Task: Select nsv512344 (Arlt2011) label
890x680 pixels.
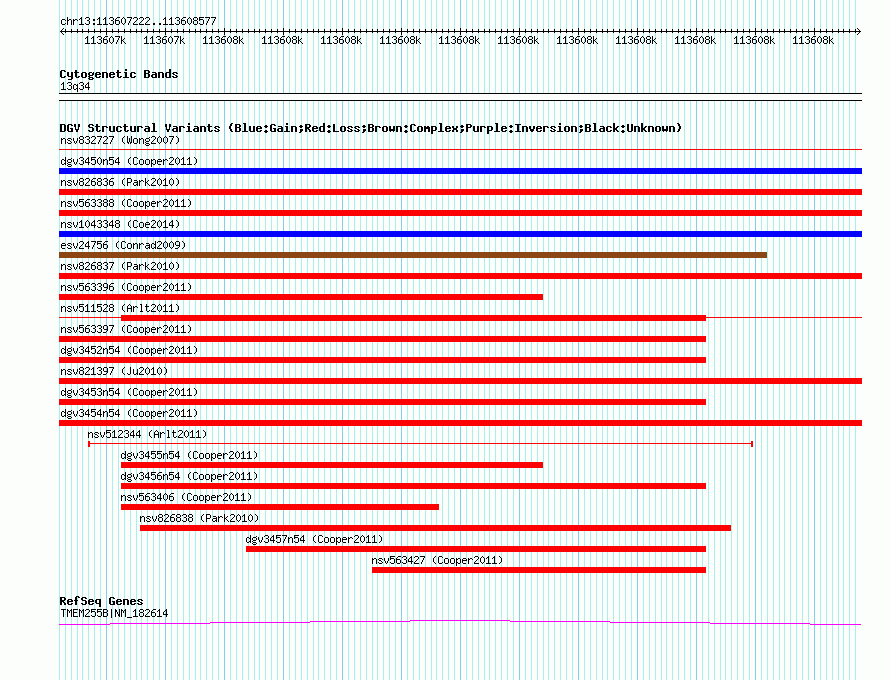Action: point(147,434)
